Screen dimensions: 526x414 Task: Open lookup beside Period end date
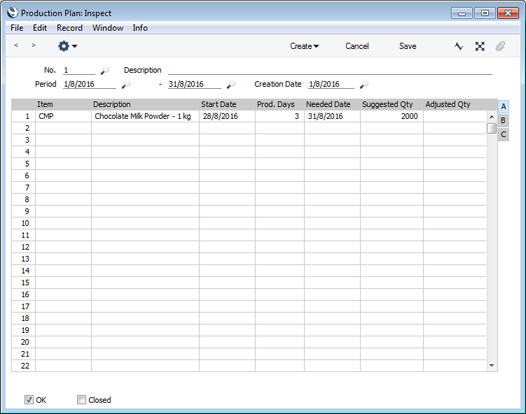(x=231, y=84)
